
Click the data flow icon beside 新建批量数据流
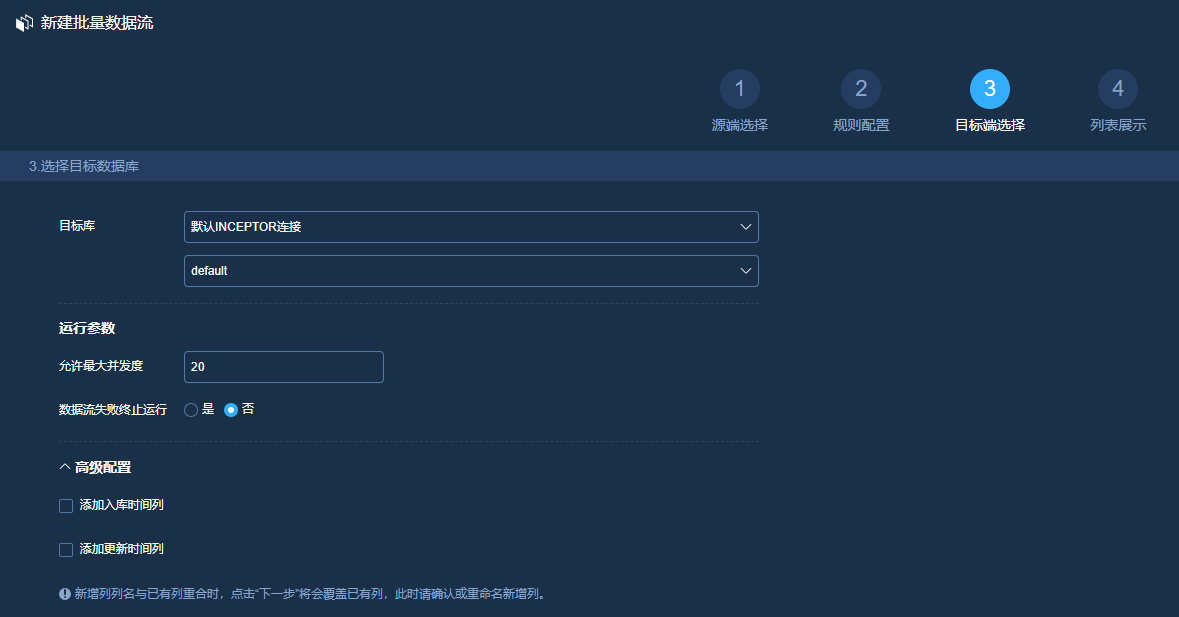tap(22, 22)
